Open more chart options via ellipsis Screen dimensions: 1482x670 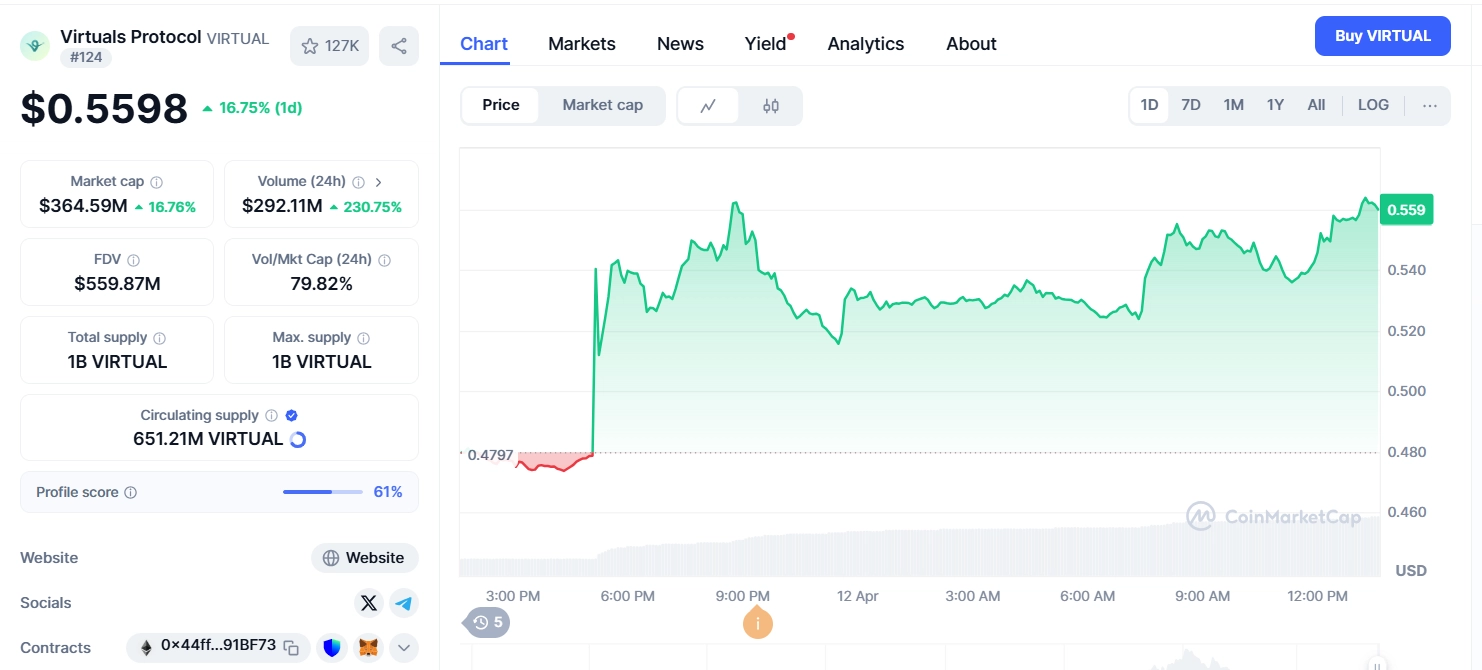[x=1429, y=105]
